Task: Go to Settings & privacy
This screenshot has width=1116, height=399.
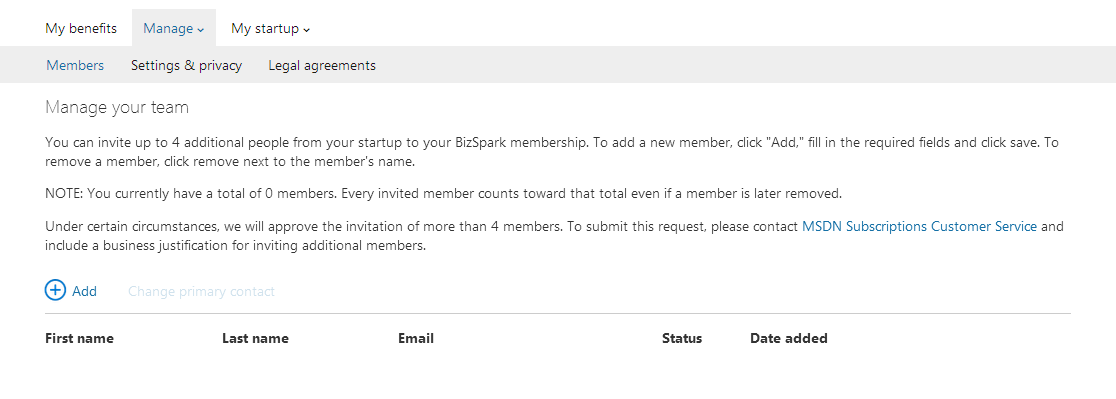Action: [186, 65]
